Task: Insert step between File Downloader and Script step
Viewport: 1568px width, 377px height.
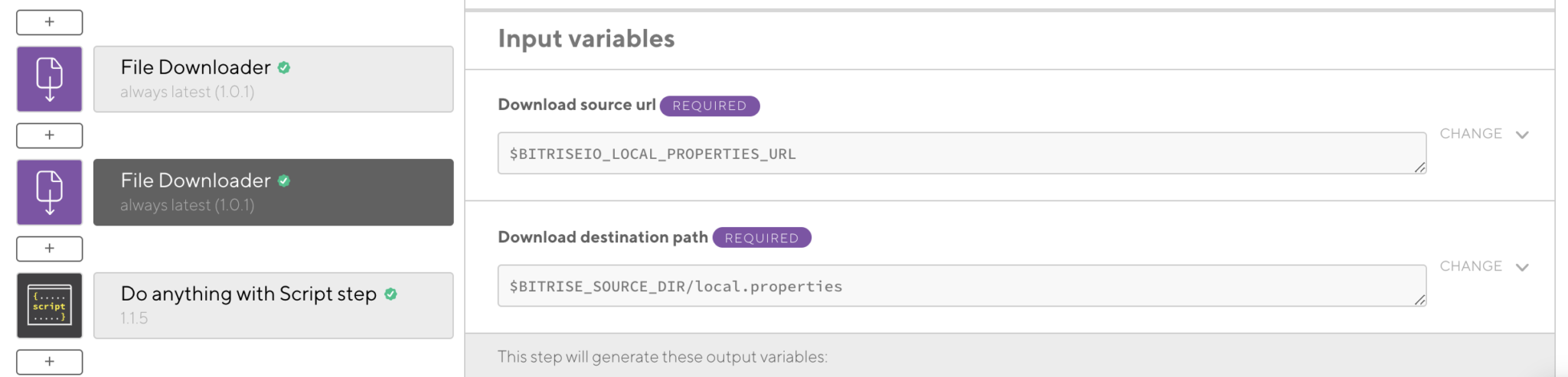Action: coord(50,249)
